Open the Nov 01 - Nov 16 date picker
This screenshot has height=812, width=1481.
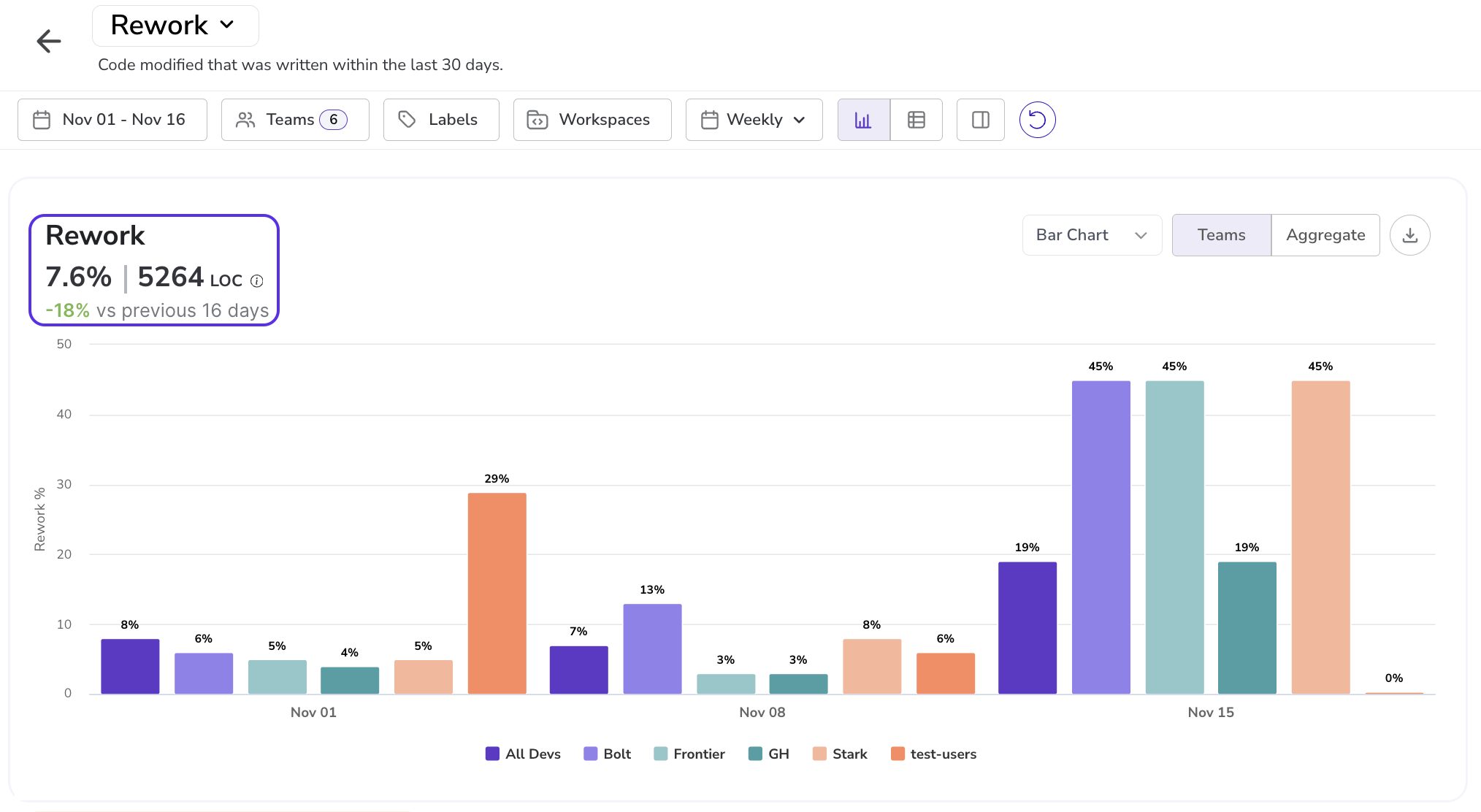[112, 120]
